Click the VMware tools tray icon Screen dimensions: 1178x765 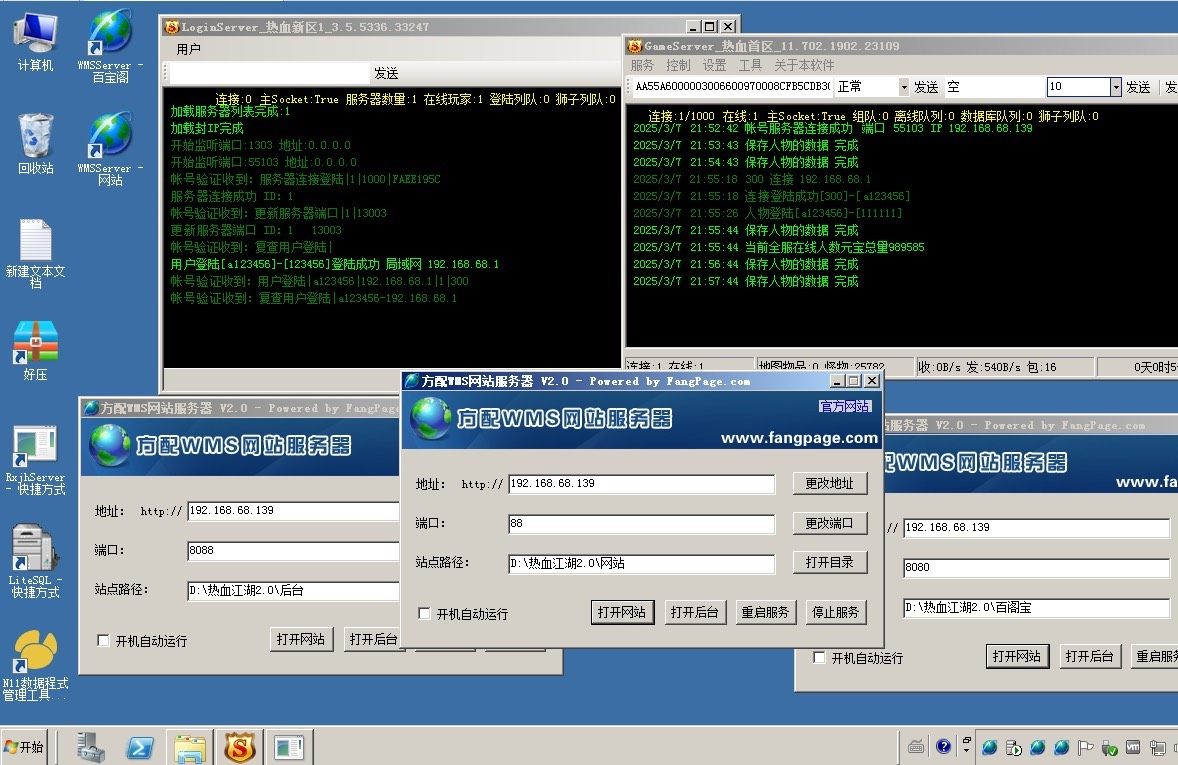(x=1133, y=747)
